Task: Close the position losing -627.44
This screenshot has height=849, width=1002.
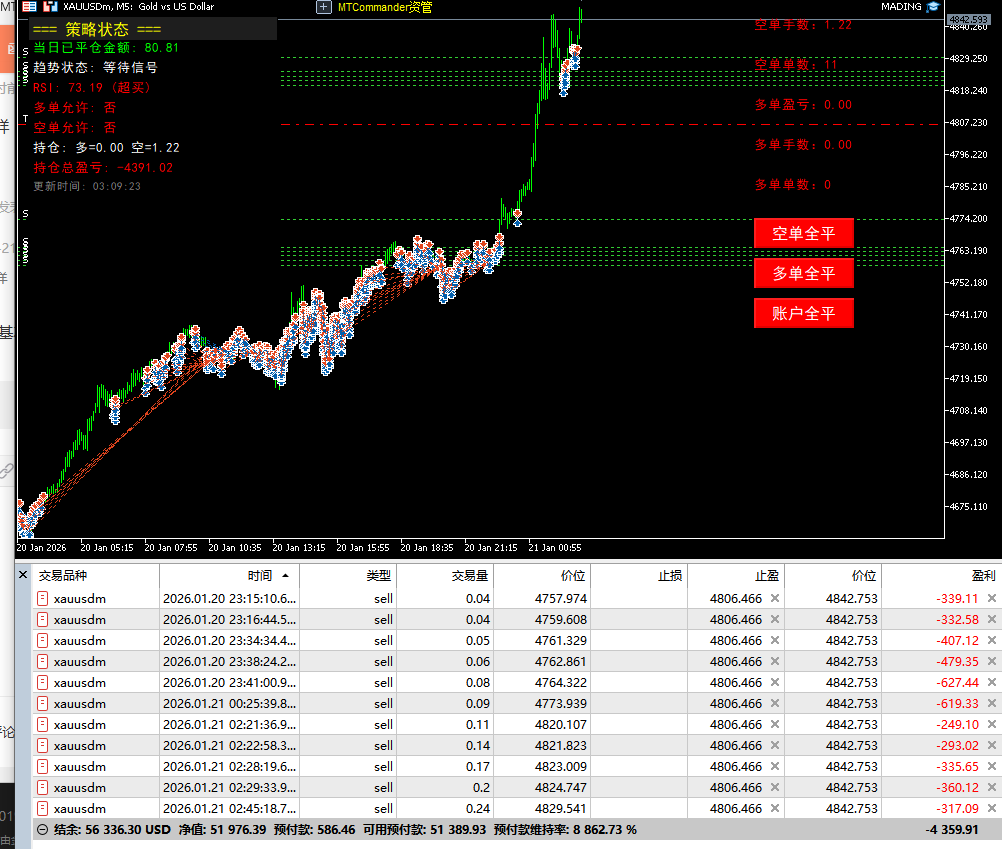Action: (x=992, y=682)
